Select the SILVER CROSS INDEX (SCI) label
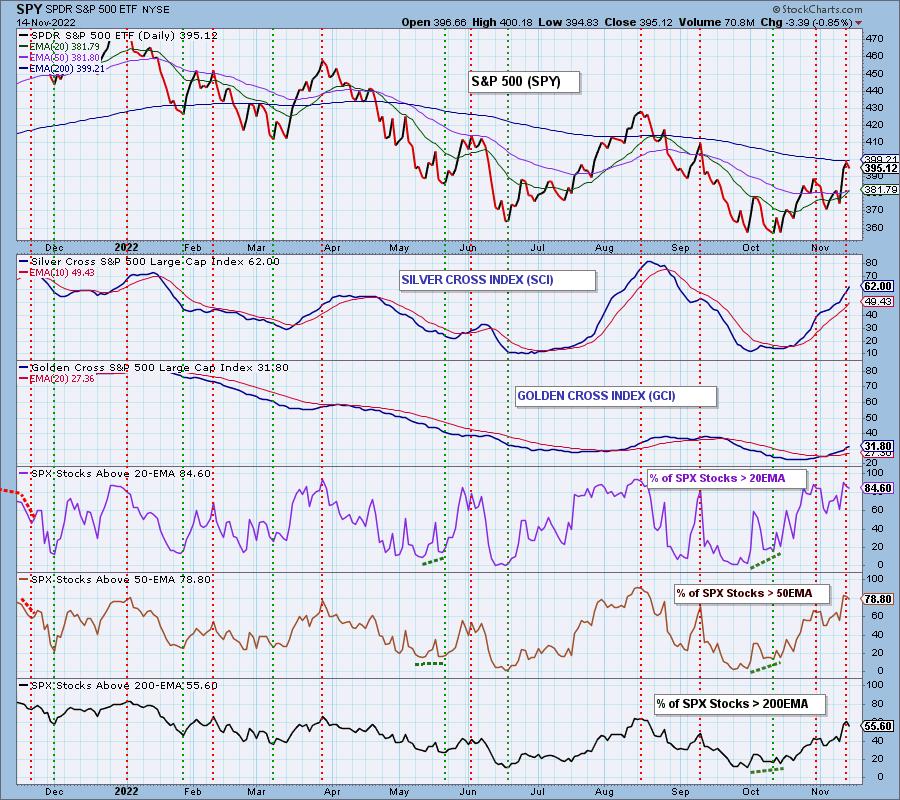This screenshot has height=800, width=900. coord(497,280)
